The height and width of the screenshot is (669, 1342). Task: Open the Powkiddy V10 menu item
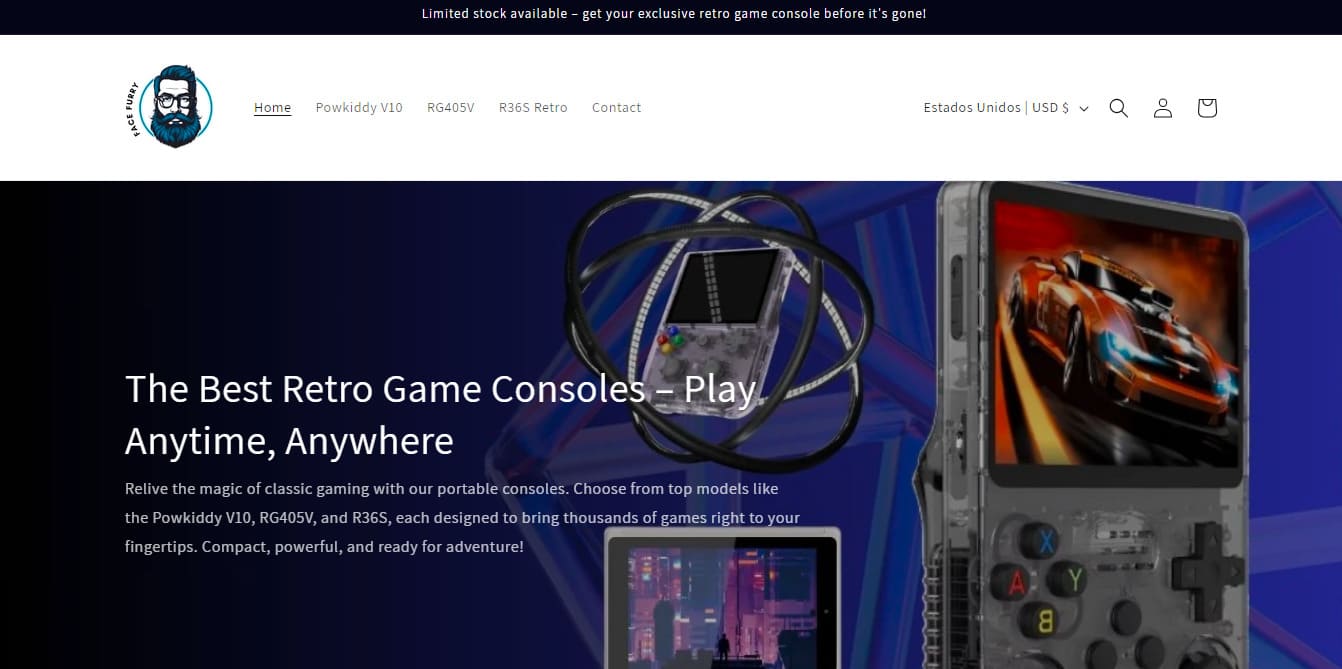pyautogui.click(x=359, y=108)
